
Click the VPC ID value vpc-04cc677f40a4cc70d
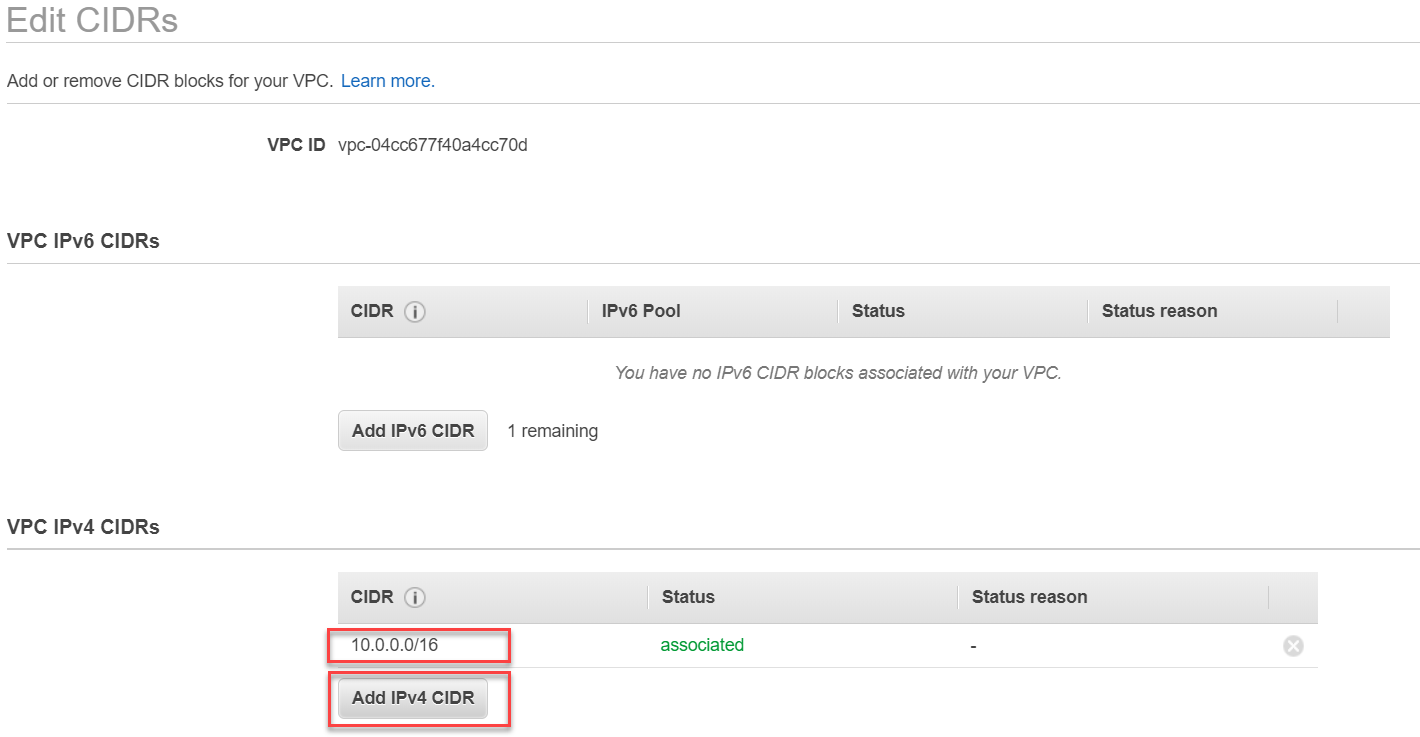point(433,145)
